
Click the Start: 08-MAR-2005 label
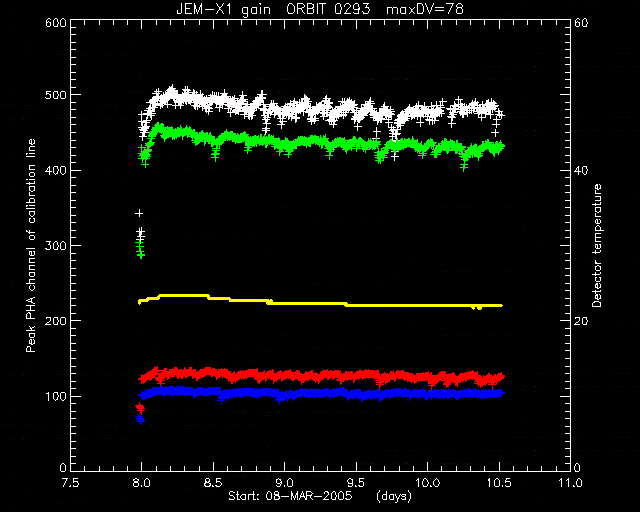(x=290, y=496)
